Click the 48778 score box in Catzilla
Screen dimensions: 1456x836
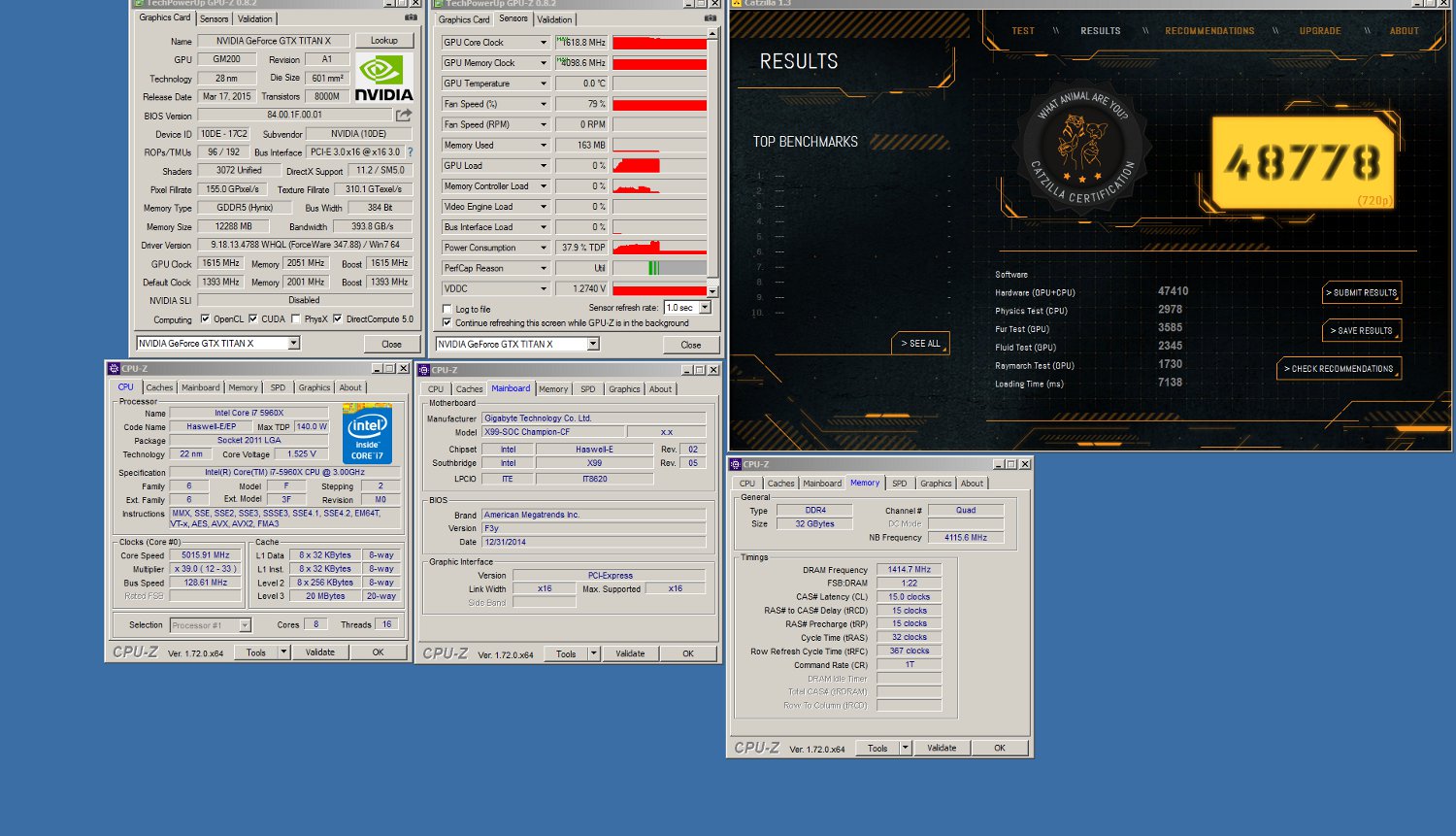1303,163
